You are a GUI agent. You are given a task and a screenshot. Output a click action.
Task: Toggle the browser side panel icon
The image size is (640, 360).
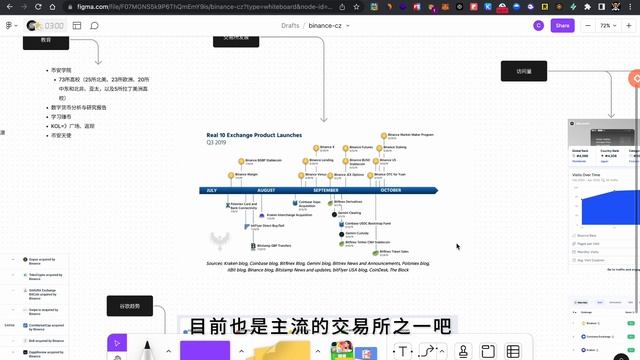pos(602,7)
